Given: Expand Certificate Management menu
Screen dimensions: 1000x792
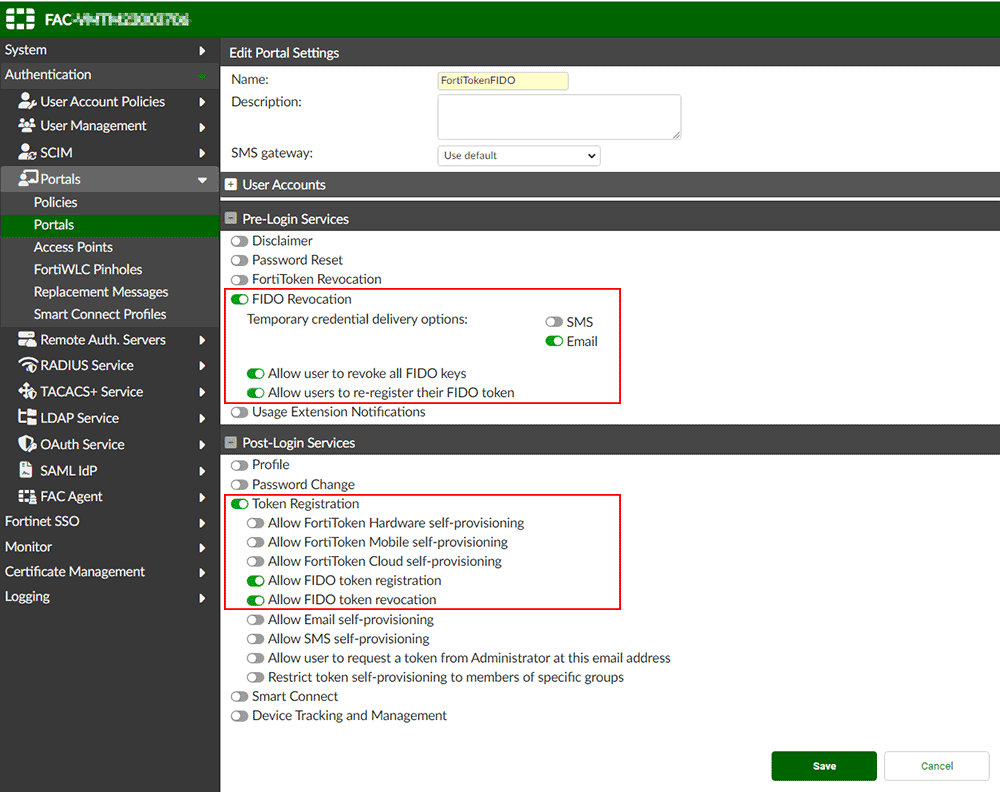Looking at the screenshot, I should [109, 572].
